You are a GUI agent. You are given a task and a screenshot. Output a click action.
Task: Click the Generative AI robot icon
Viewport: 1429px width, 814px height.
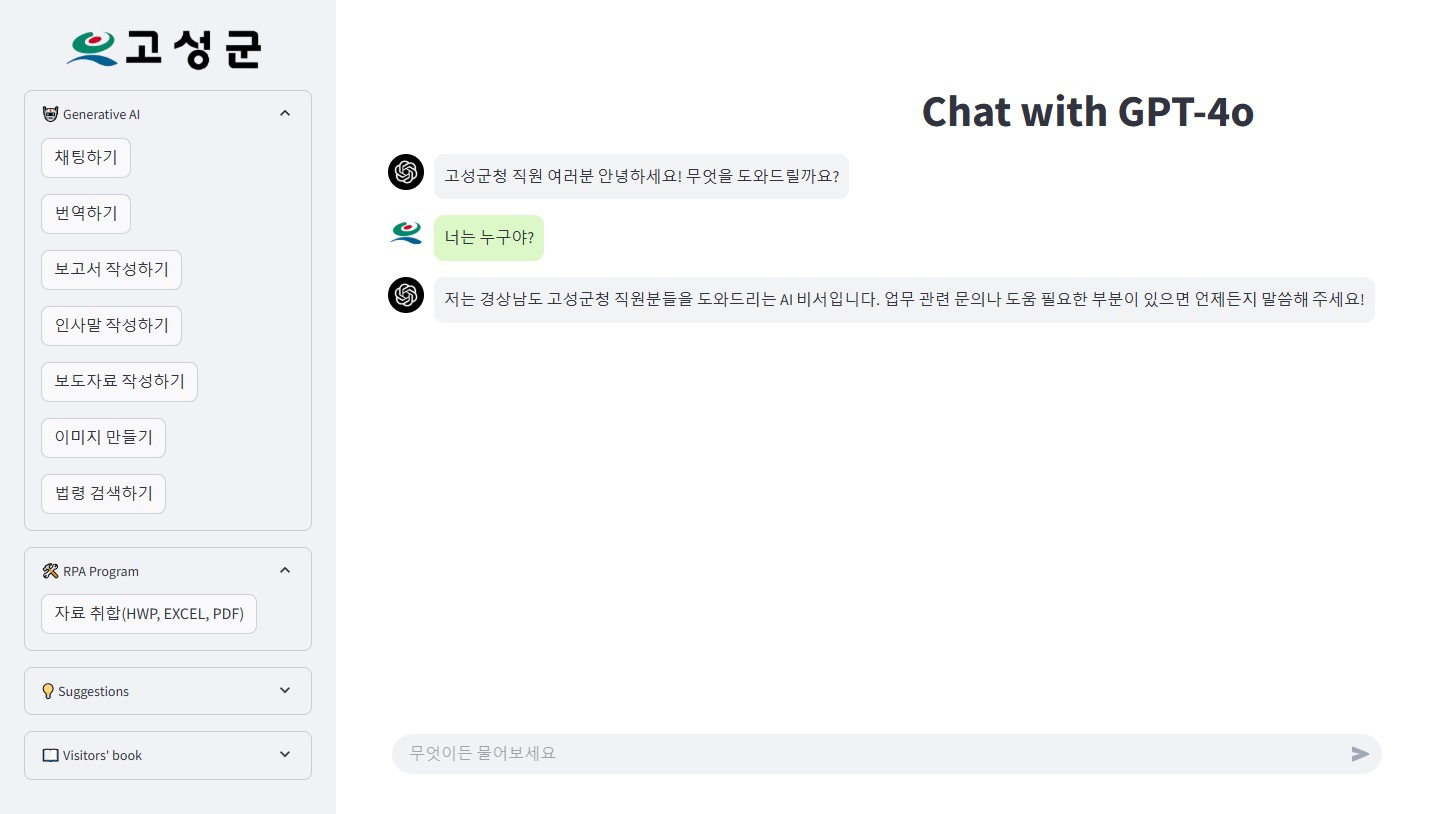point(51,114)
